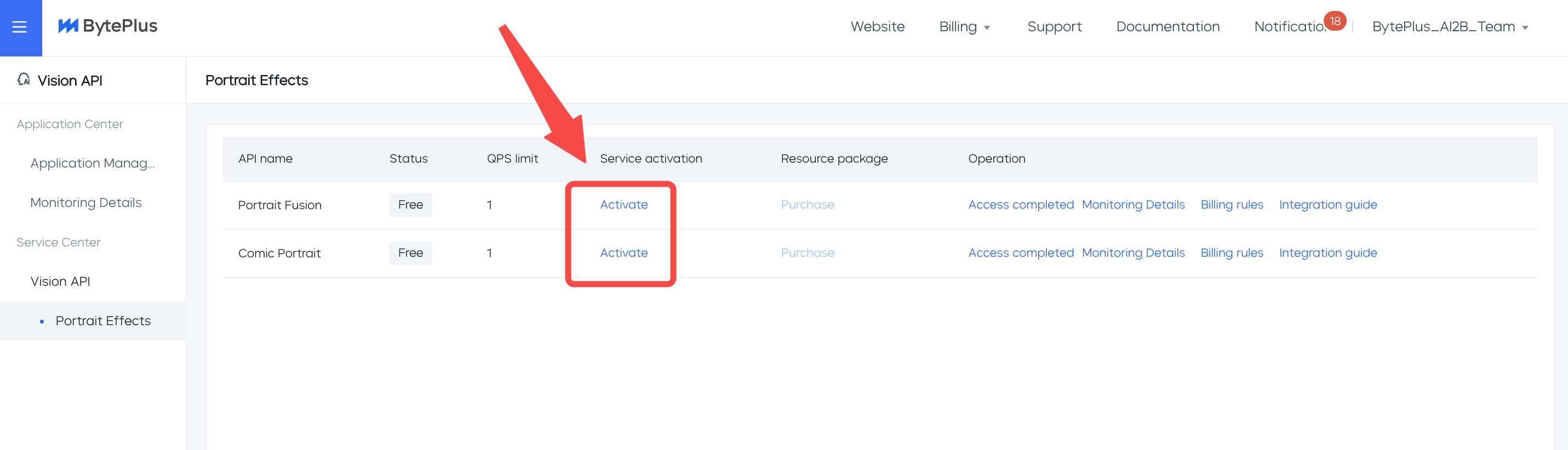Click the QPS limit column header

point(512,158)
